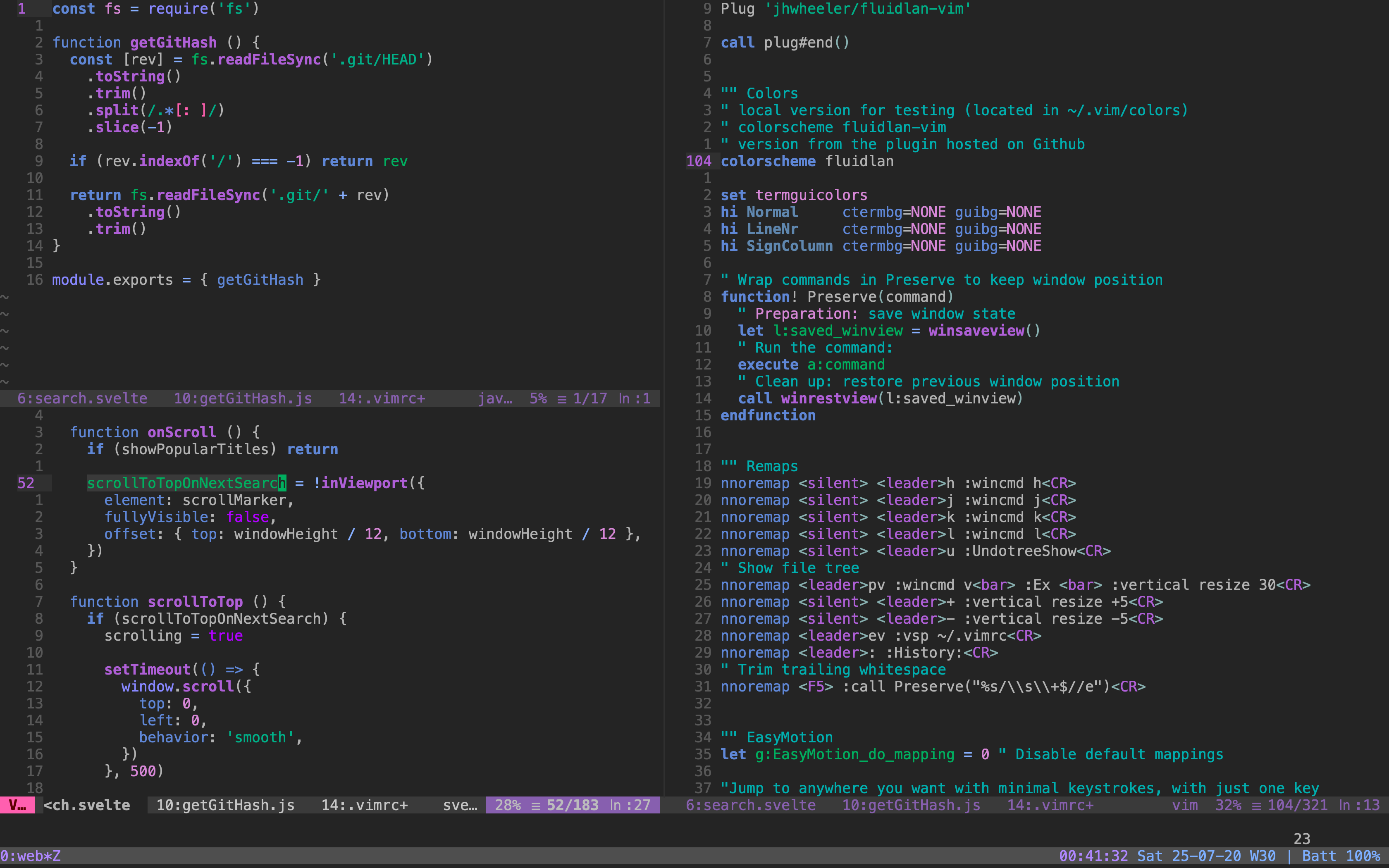Click the setTimeout(() => { line
The width and height of the screenshot is (1389, 868).
pos(182,669)
